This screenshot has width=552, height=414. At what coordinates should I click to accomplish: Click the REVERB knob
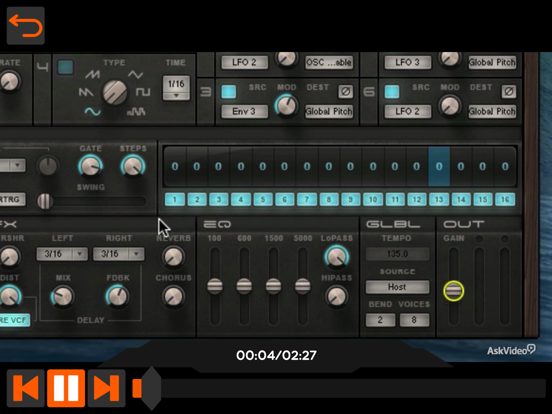coord(174,257)
